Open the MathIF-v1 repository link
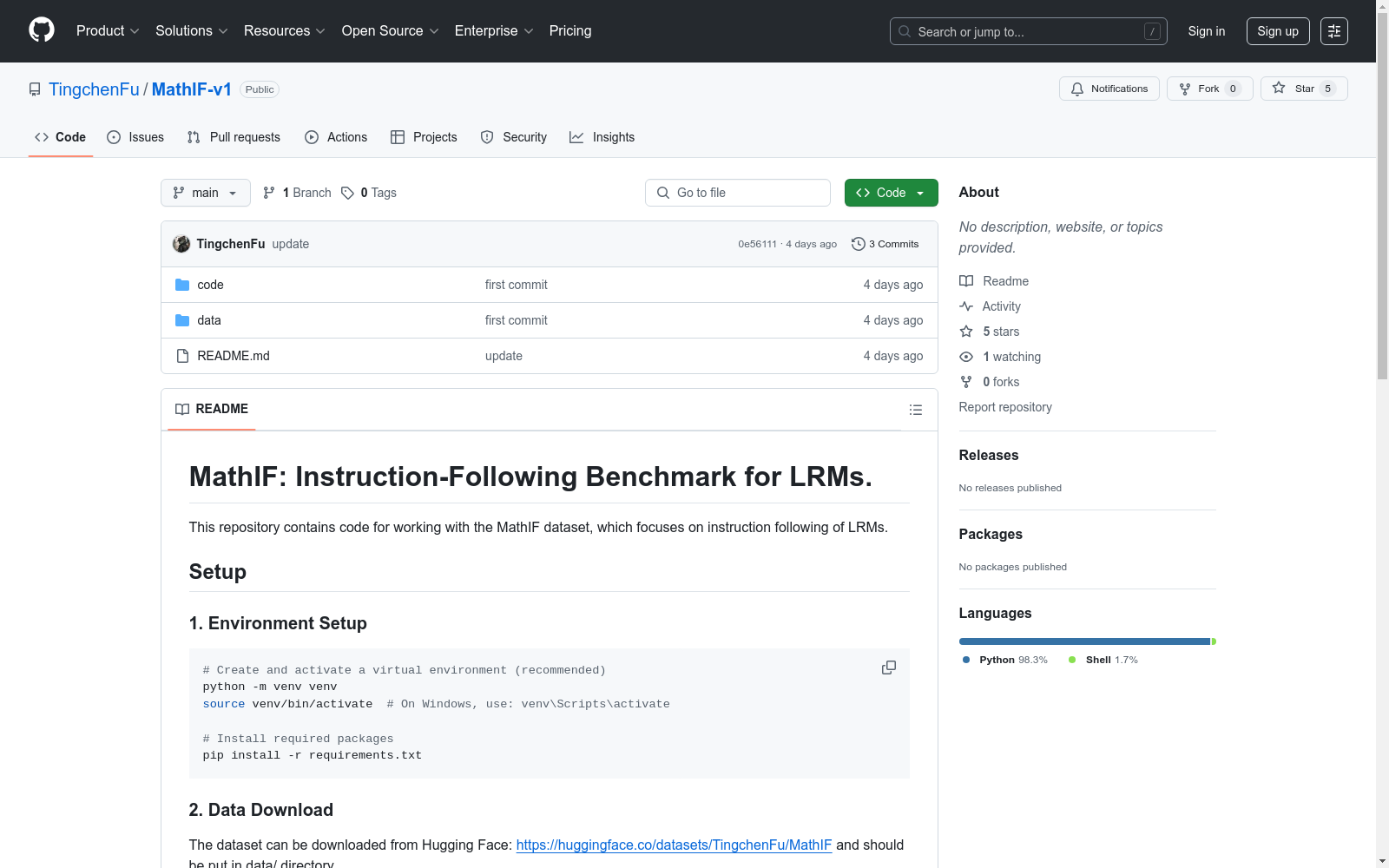Viewport: 1389px width, 868px height. pyautogui.click(x=192, y=89)
